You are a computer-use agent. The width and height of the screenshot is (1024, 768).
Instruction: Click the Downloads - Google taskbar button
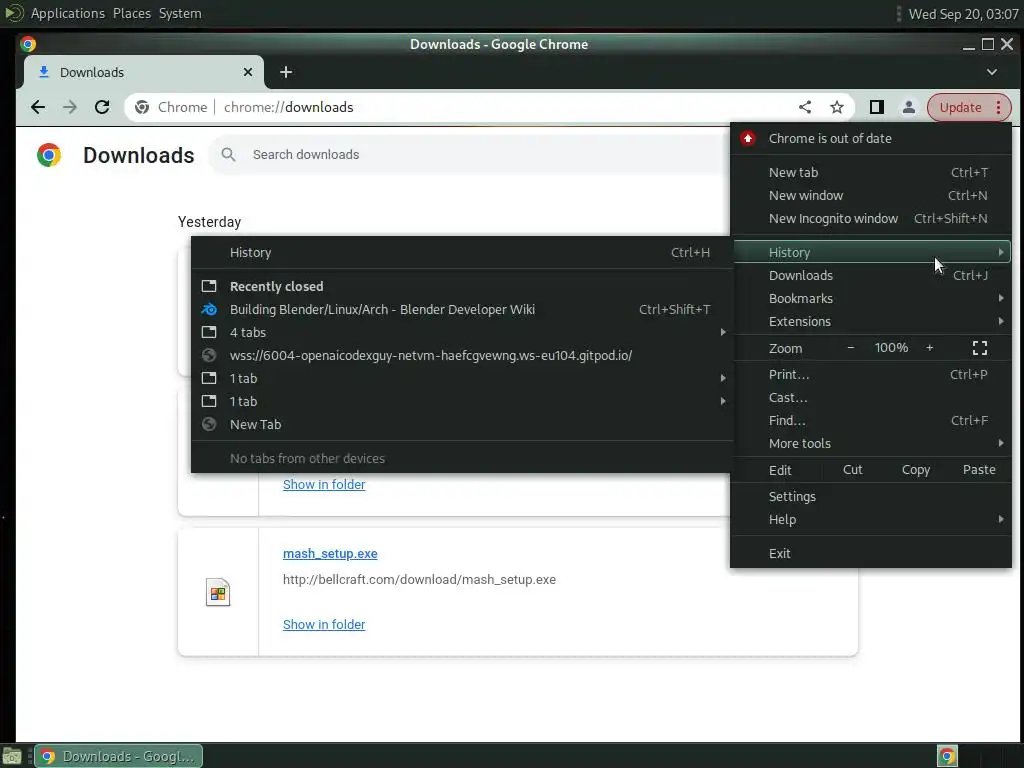click(118, 756)
